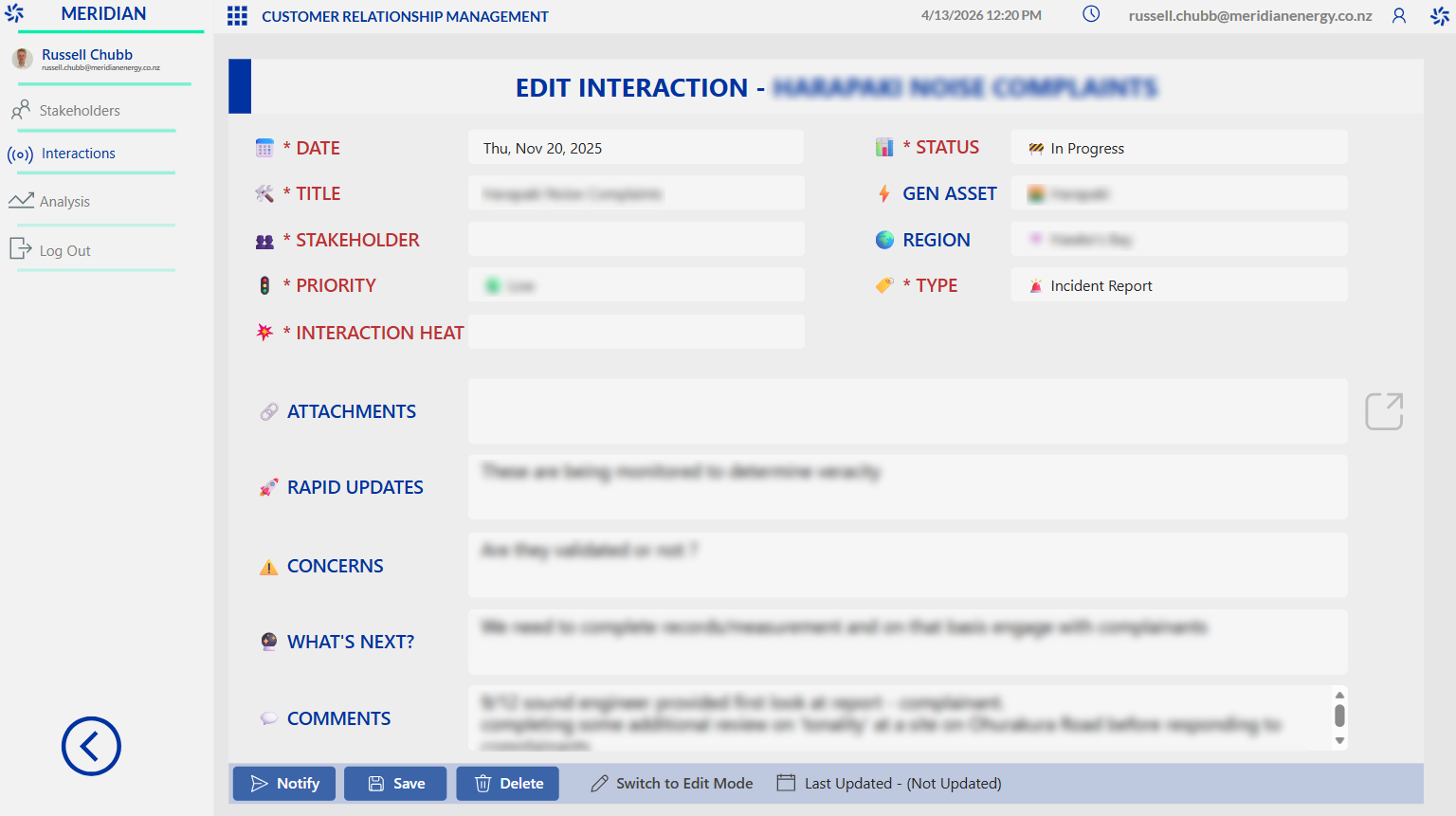Screen dimensions: 1456x816
Task: Open attachments with the external link icon
Action: click(x=1384, y=411)
